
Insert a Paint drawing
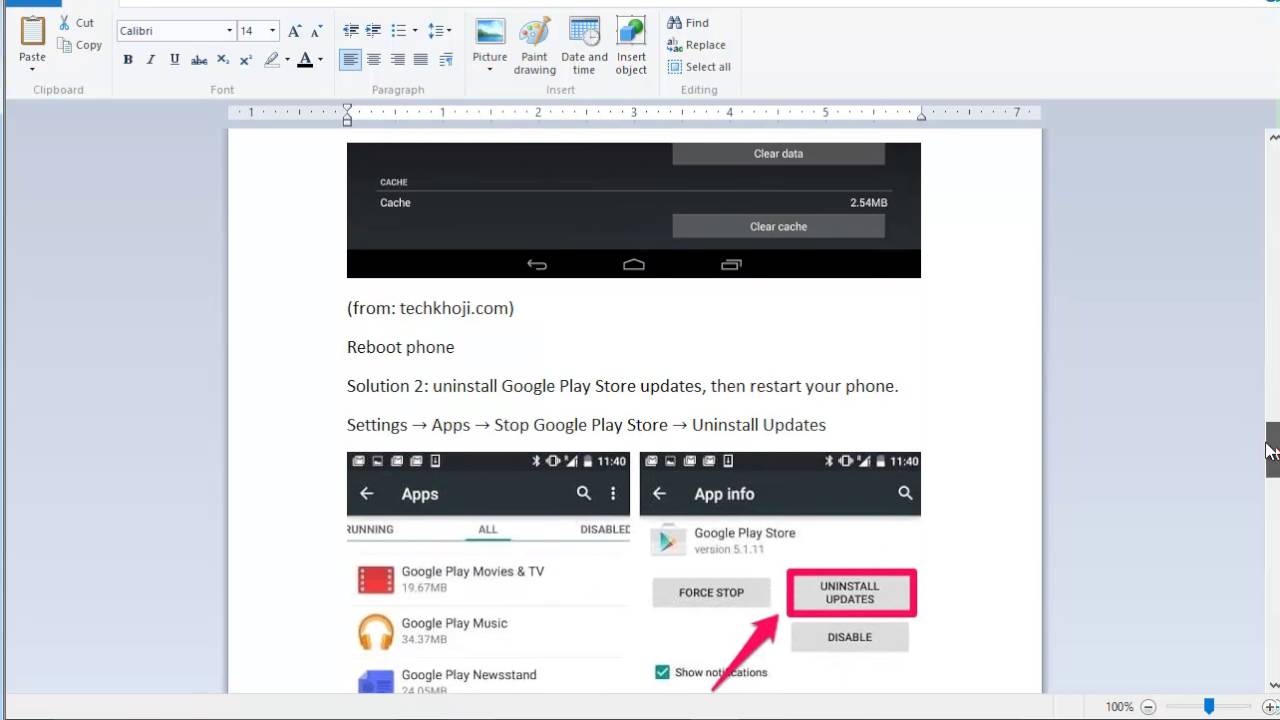pos(535,46)
